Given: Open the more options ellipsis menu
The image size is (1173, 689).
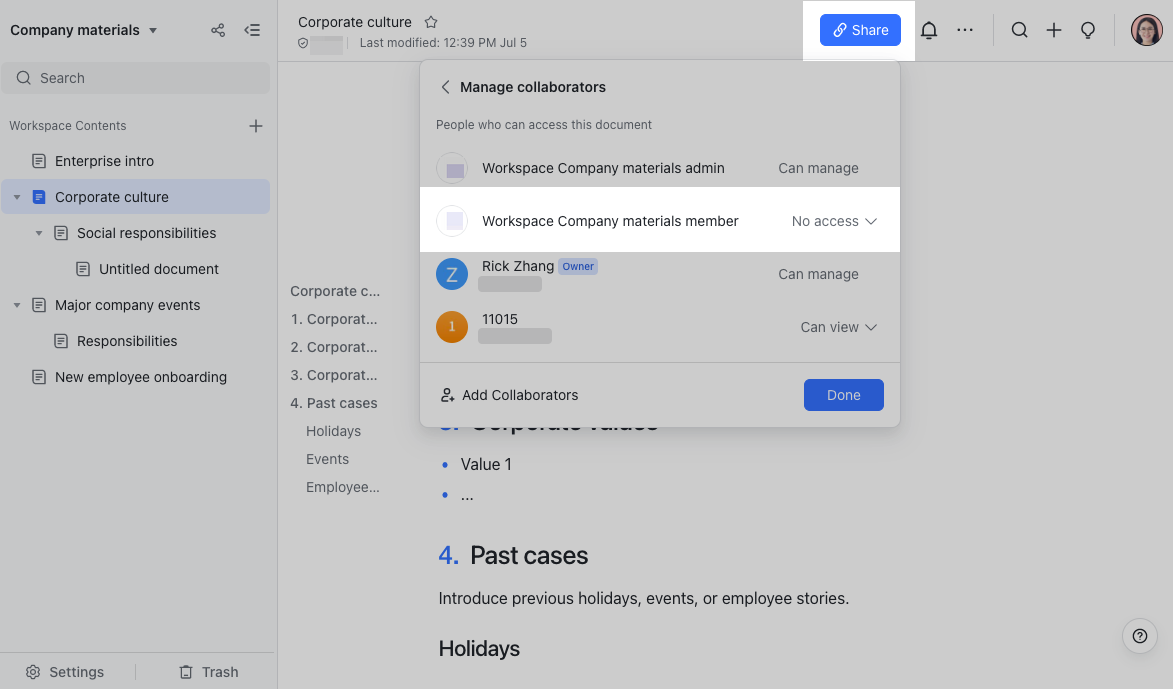Looking at the screenshot, I should (x=964, y=30).
